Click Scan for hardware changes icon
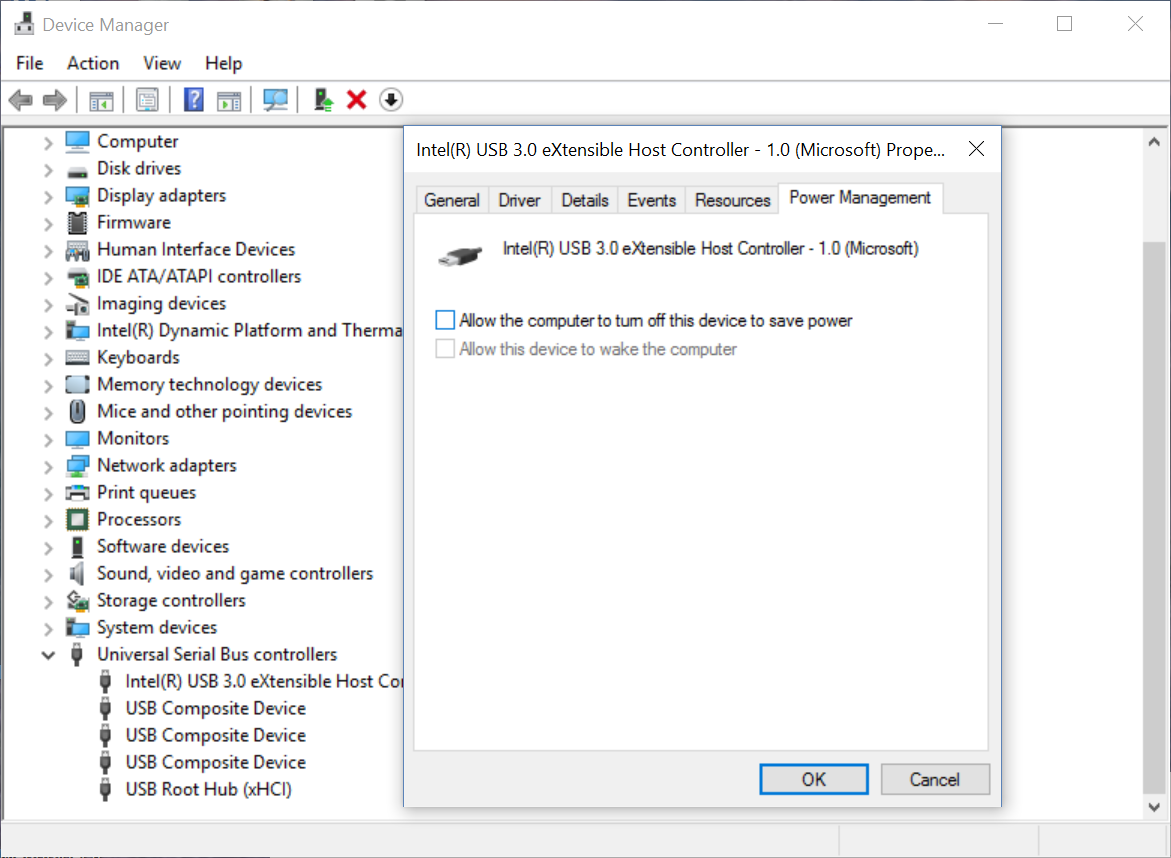1171x858 pixels. 275,100
